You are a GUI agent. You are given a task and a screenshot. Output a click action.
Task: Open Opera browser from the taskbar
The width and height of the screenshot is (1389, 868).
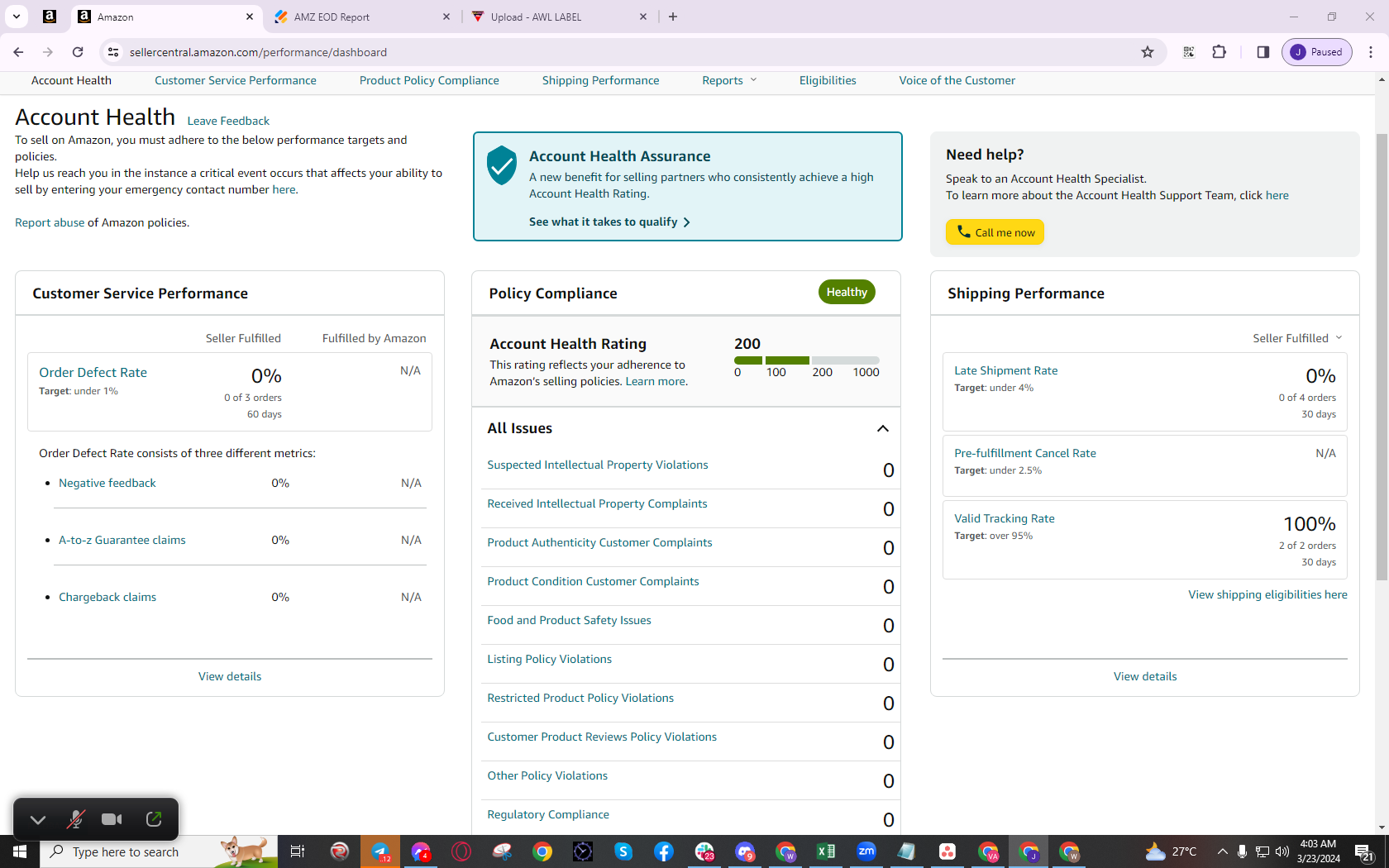[x=461, y=851]
